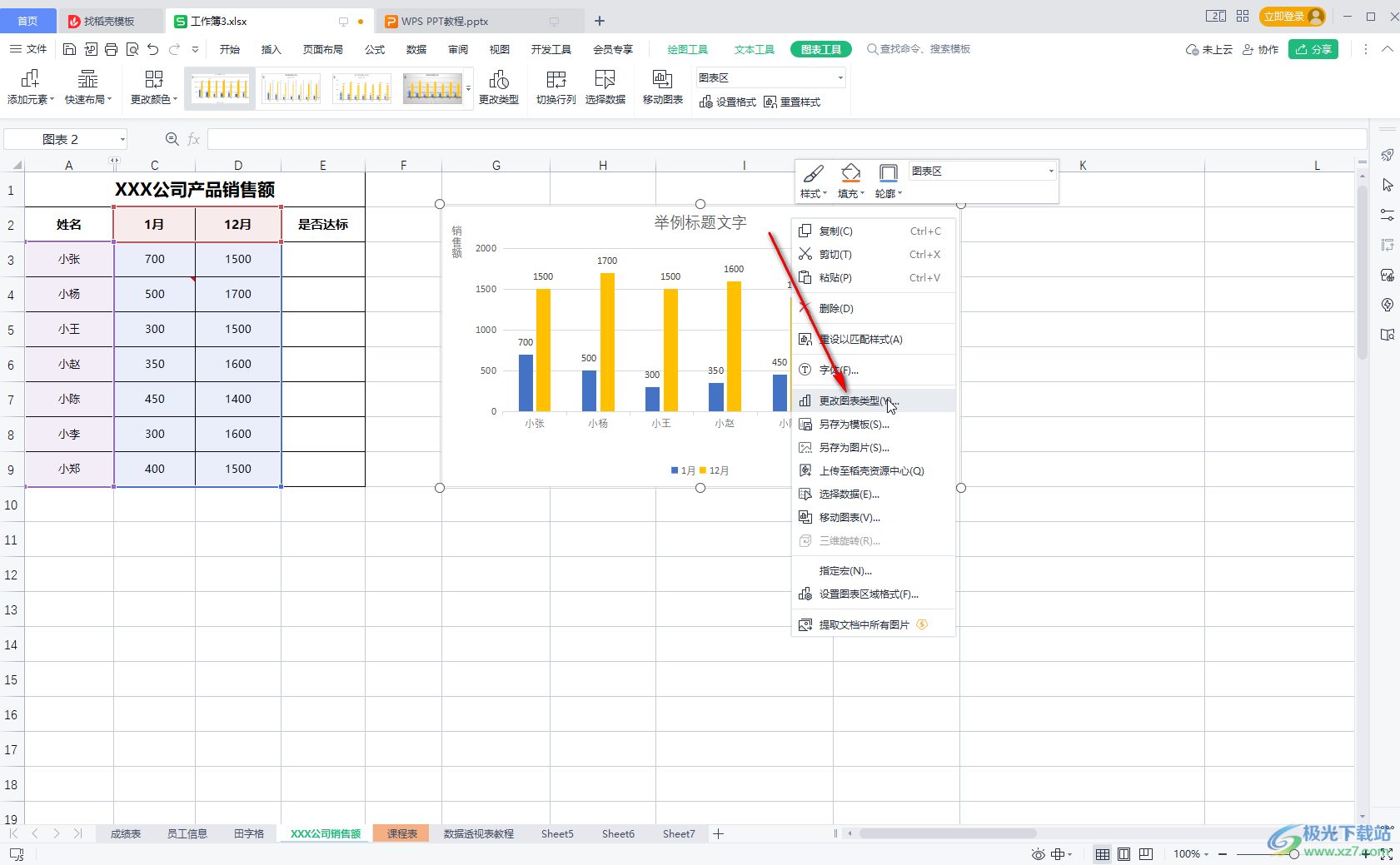Screen dimensions: 1400x865
Task: Switch to sheet tab 课程表
Action: pyautogui.click(x=402, y=833)
